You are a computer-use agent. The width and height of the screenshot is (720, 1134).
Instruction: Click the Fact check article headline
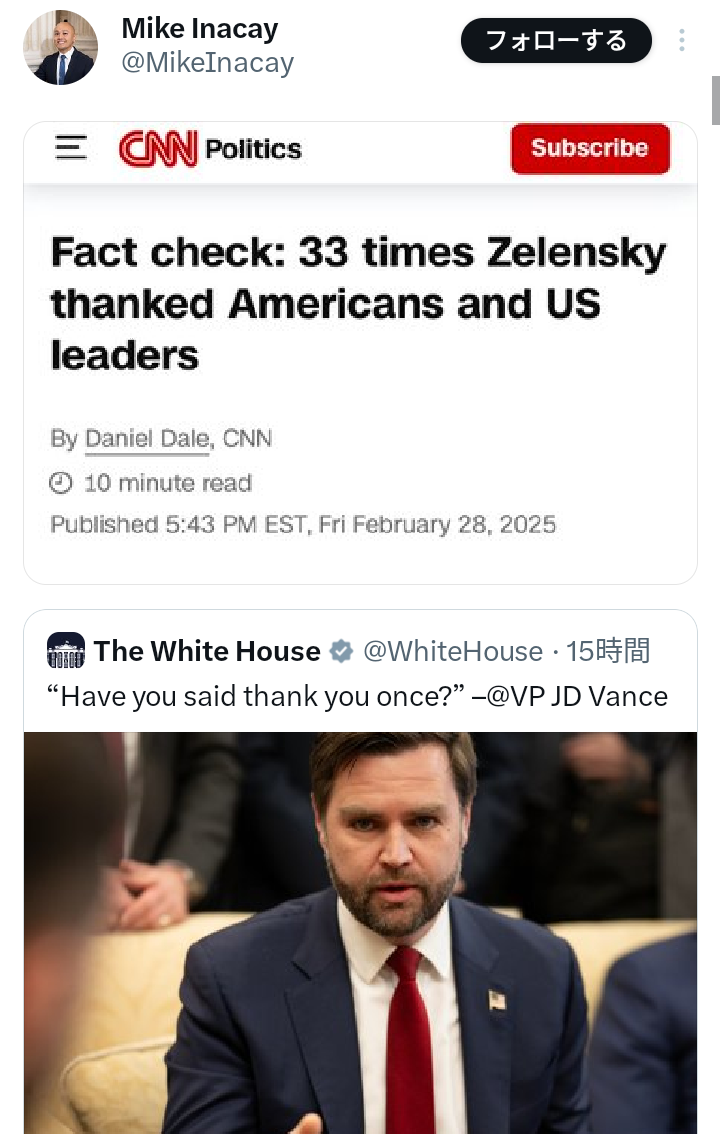click(x=358, y=303)
